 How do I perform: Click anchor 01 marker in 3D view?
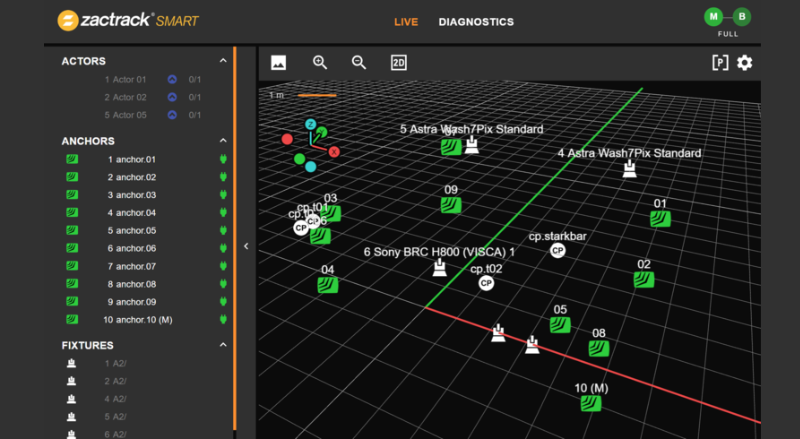click(660, 219)
